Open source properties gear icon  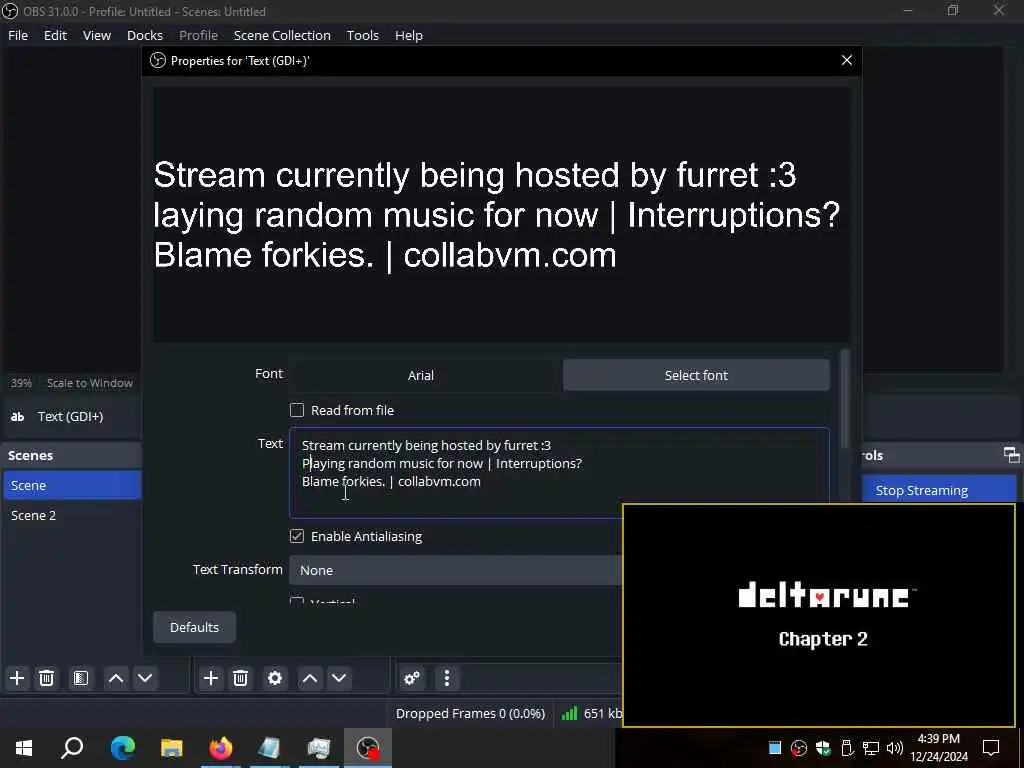pos(275,678)
